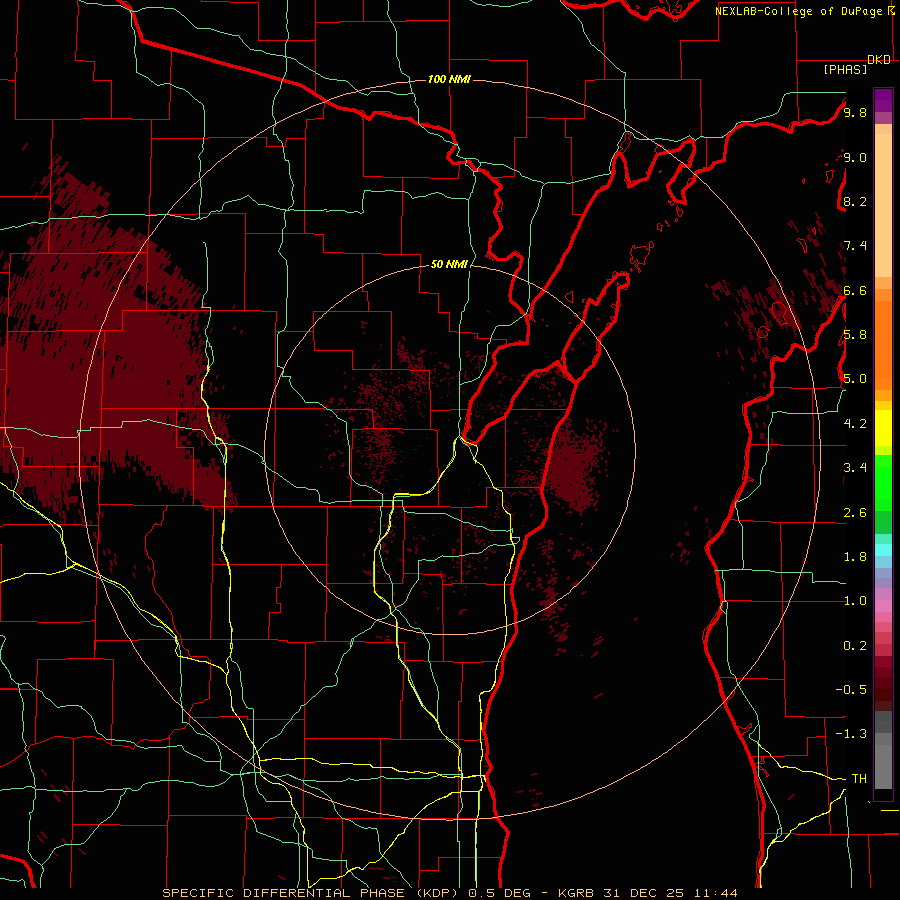Click the 2.6 color scale value
900x900 pixels.
click(x=855, y=513)
